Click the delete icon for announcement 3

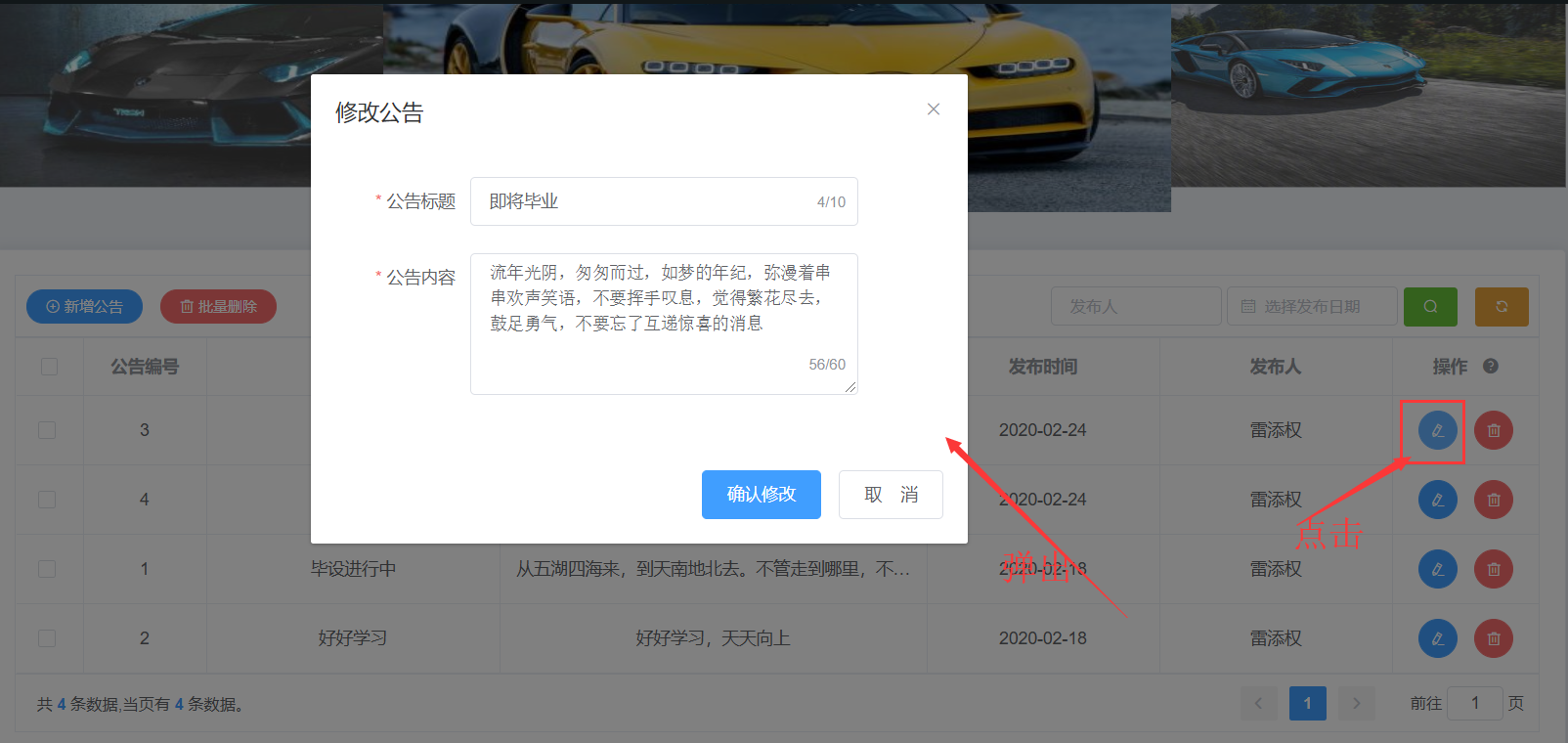click(x=1494, y=430)
